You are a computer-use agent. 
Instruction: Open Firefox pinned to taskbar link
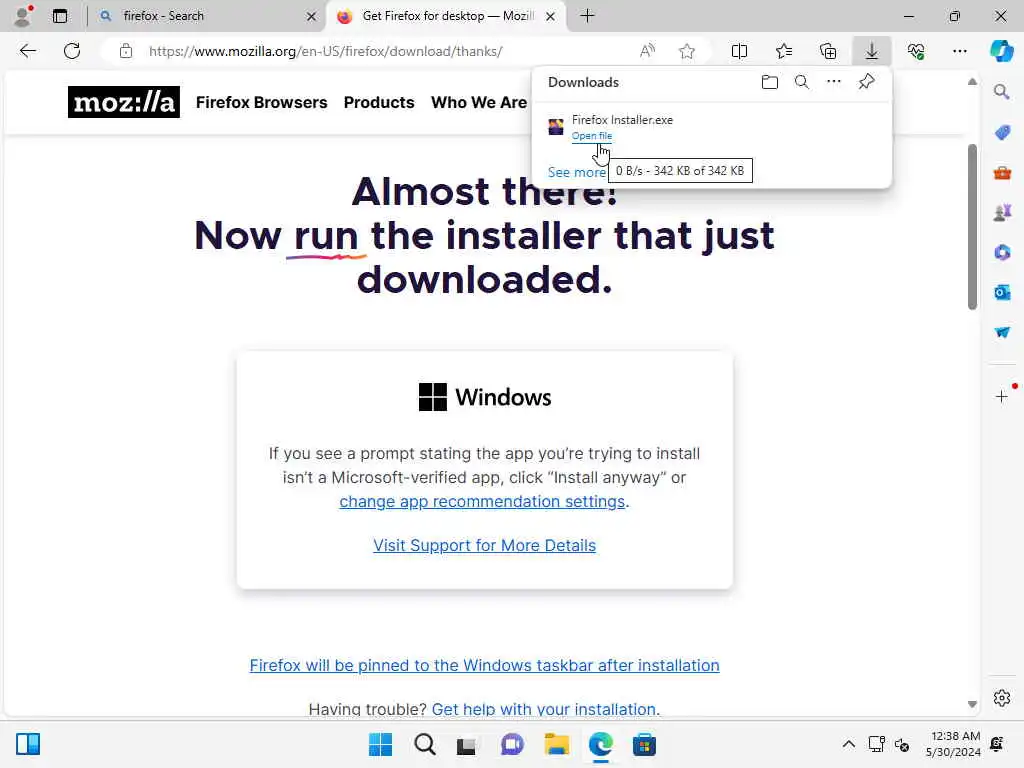484,665
